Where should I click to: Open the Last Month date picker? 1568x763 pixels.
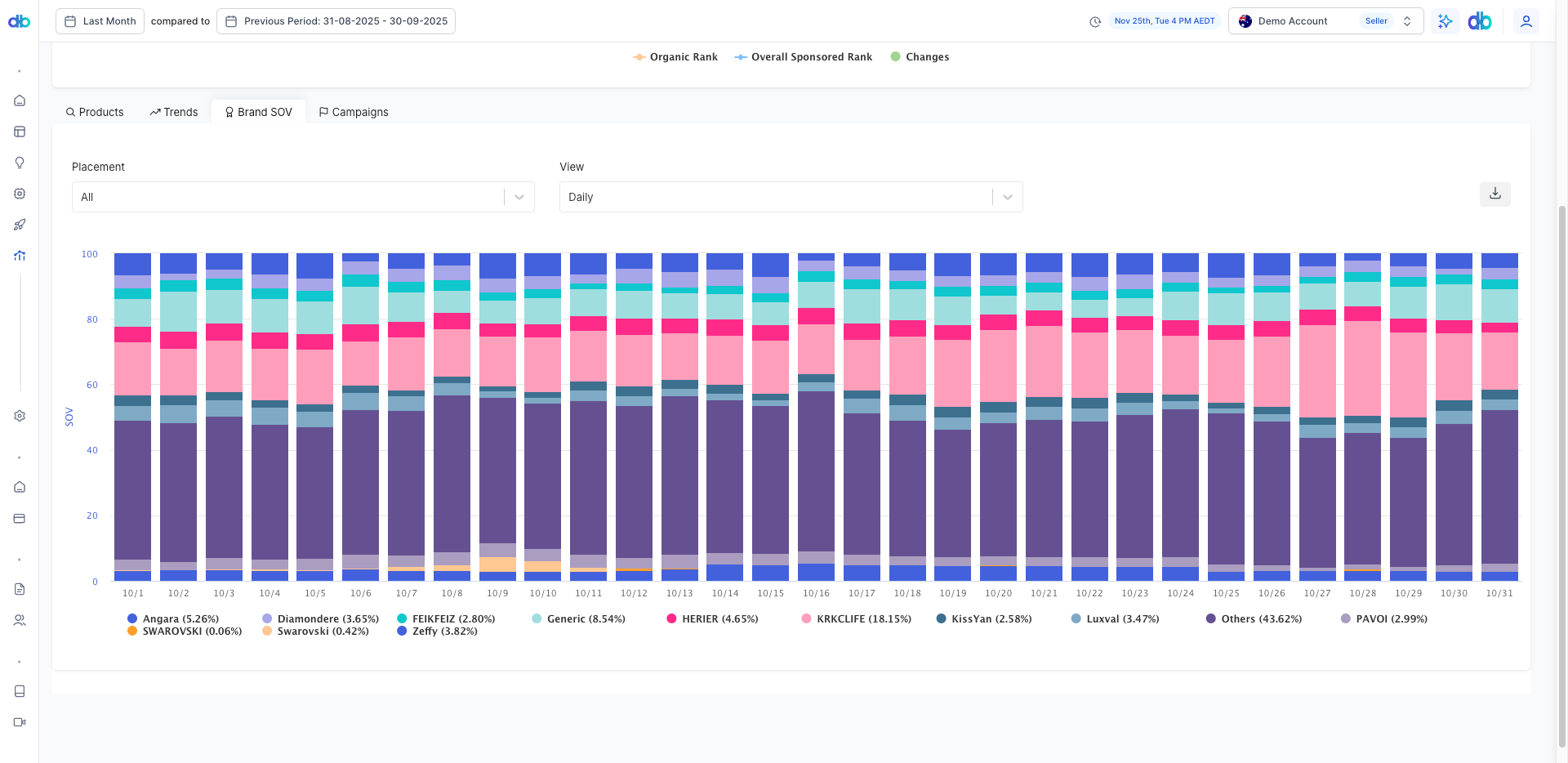point(100,21)
